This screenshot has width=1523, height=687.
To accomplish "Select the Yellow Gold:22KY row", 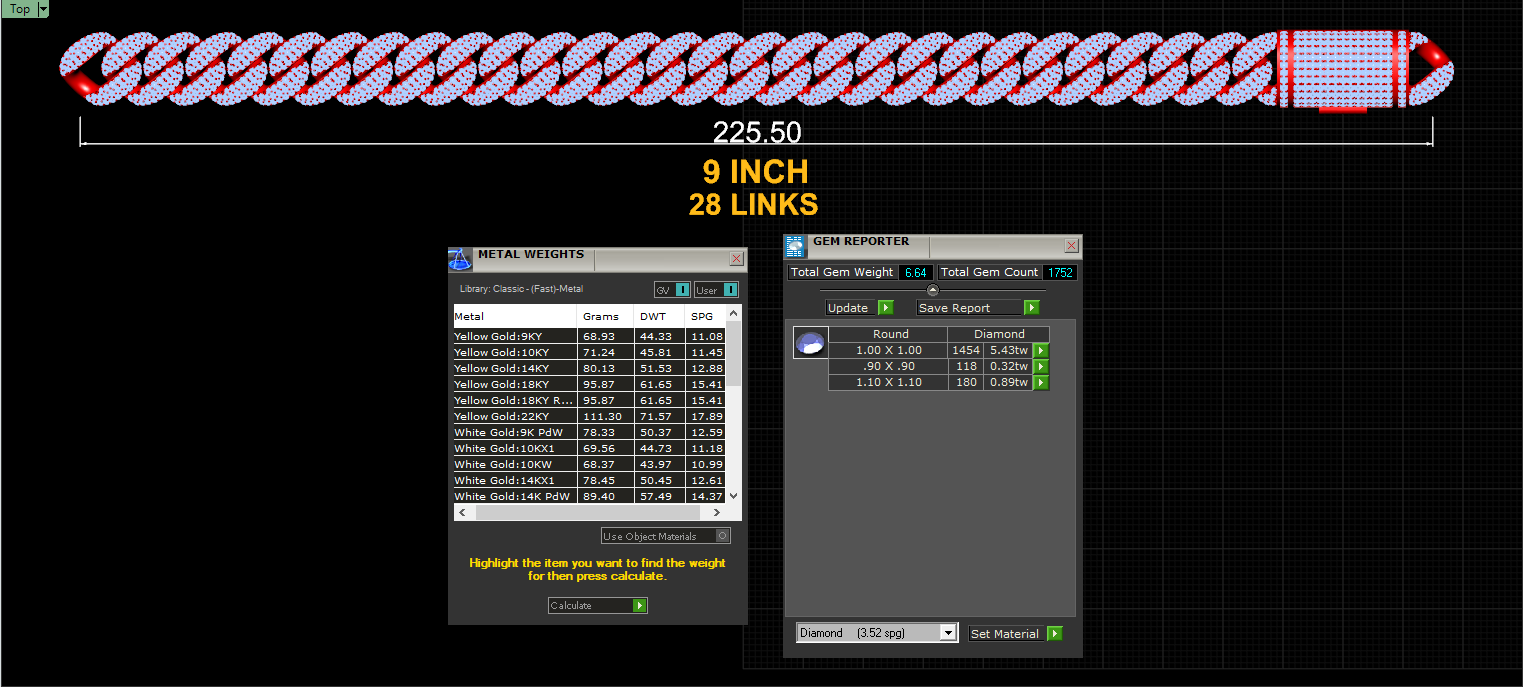I will click(x=590, y=416).
